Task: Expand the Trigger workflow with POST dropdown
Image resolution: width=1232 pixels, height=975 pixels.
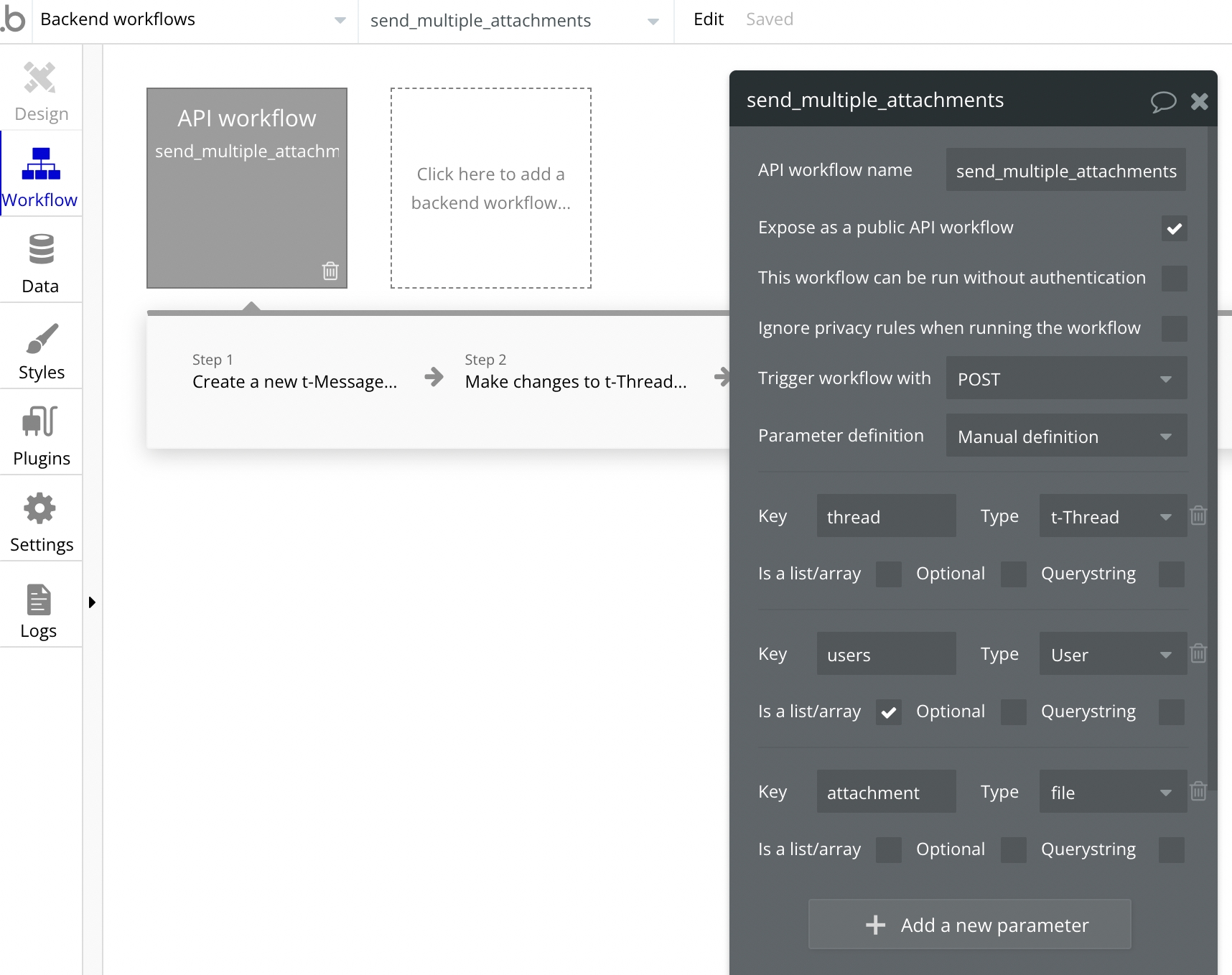Action: point(1066,379)
